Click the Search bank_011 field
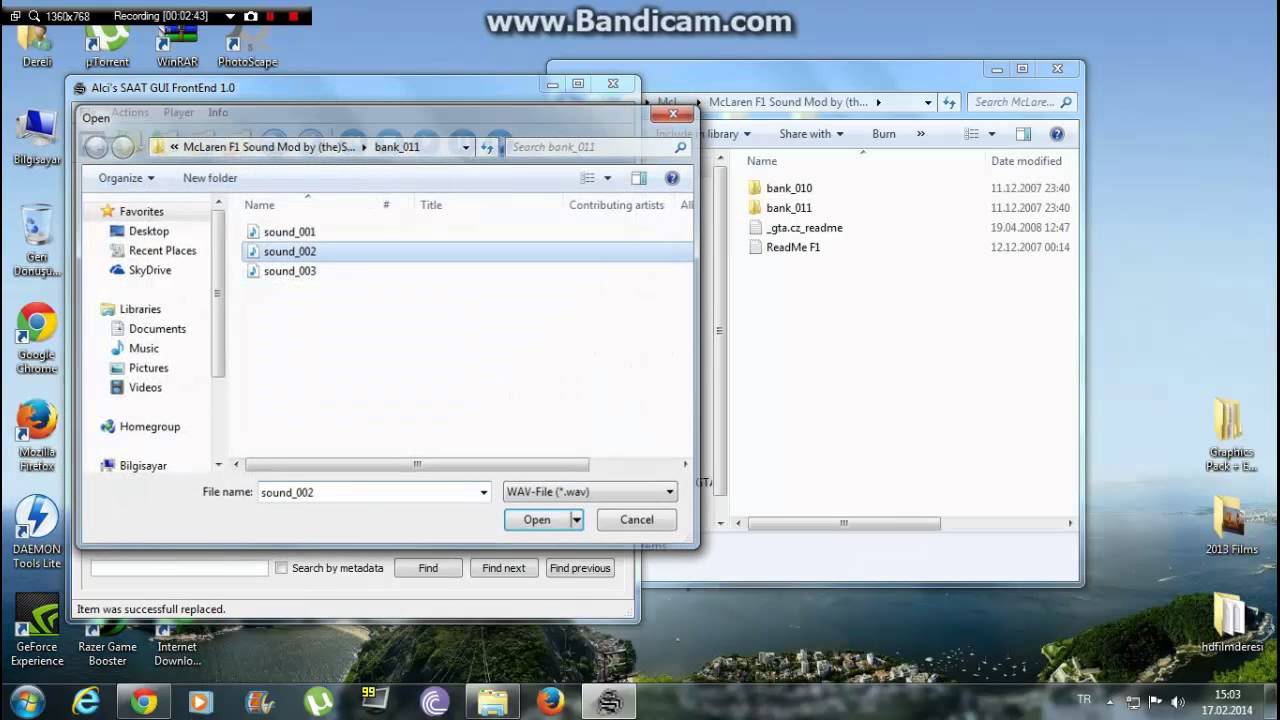 click(x=590, y=147)
